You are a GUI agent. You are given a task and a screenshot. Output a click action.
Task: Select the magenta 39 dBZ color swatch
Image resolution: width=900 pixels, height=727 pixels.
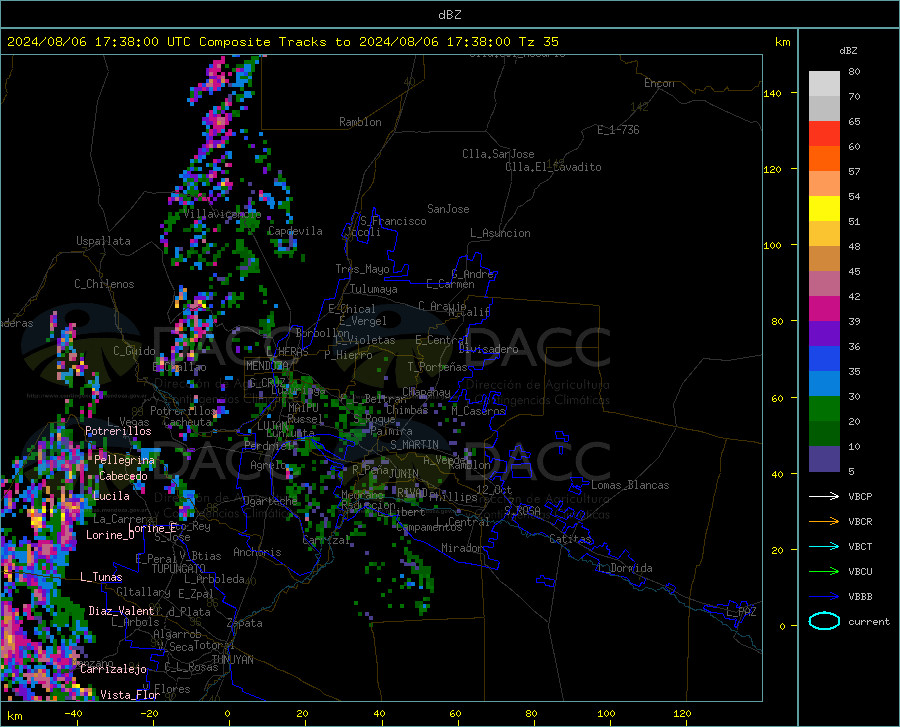click(824, 309)
